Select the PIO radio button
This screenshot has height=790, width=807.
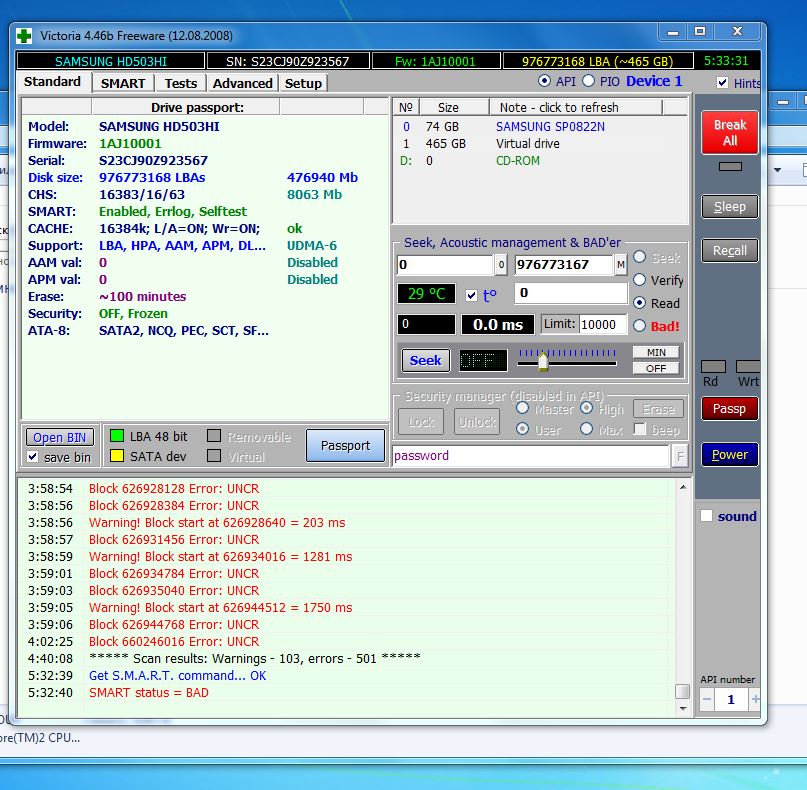click(x=588, y=81)
